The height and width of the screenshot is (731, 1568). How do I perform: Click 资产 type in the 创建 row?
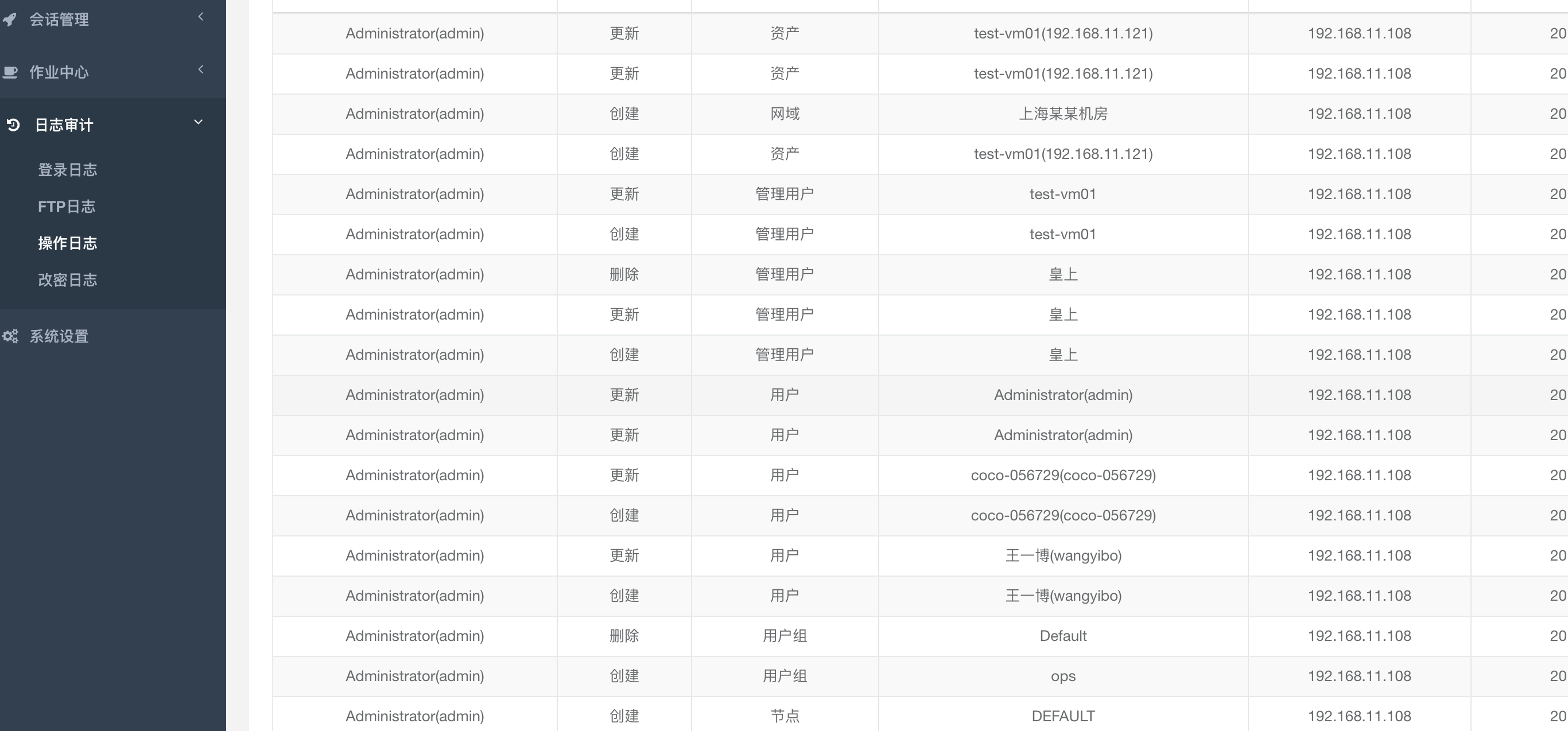tap(785, 154)
